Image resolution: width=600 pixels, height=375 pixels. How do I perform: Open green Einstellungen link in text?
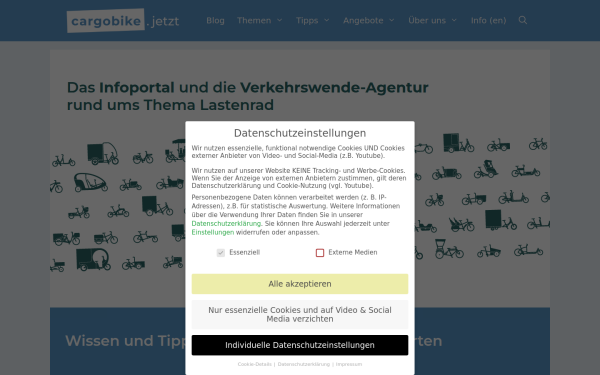213,232
